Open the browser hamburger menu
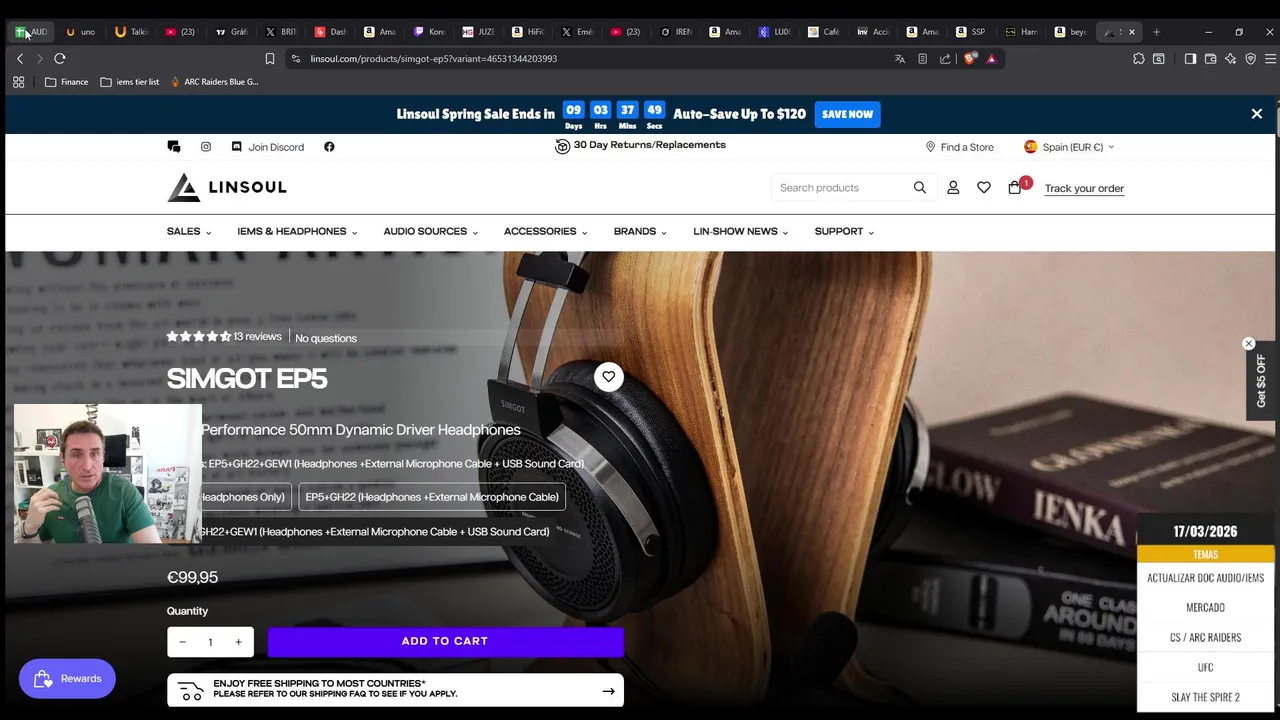Image resolution: width=1280 pixels, height=720 pixels. coord(1270,59)
